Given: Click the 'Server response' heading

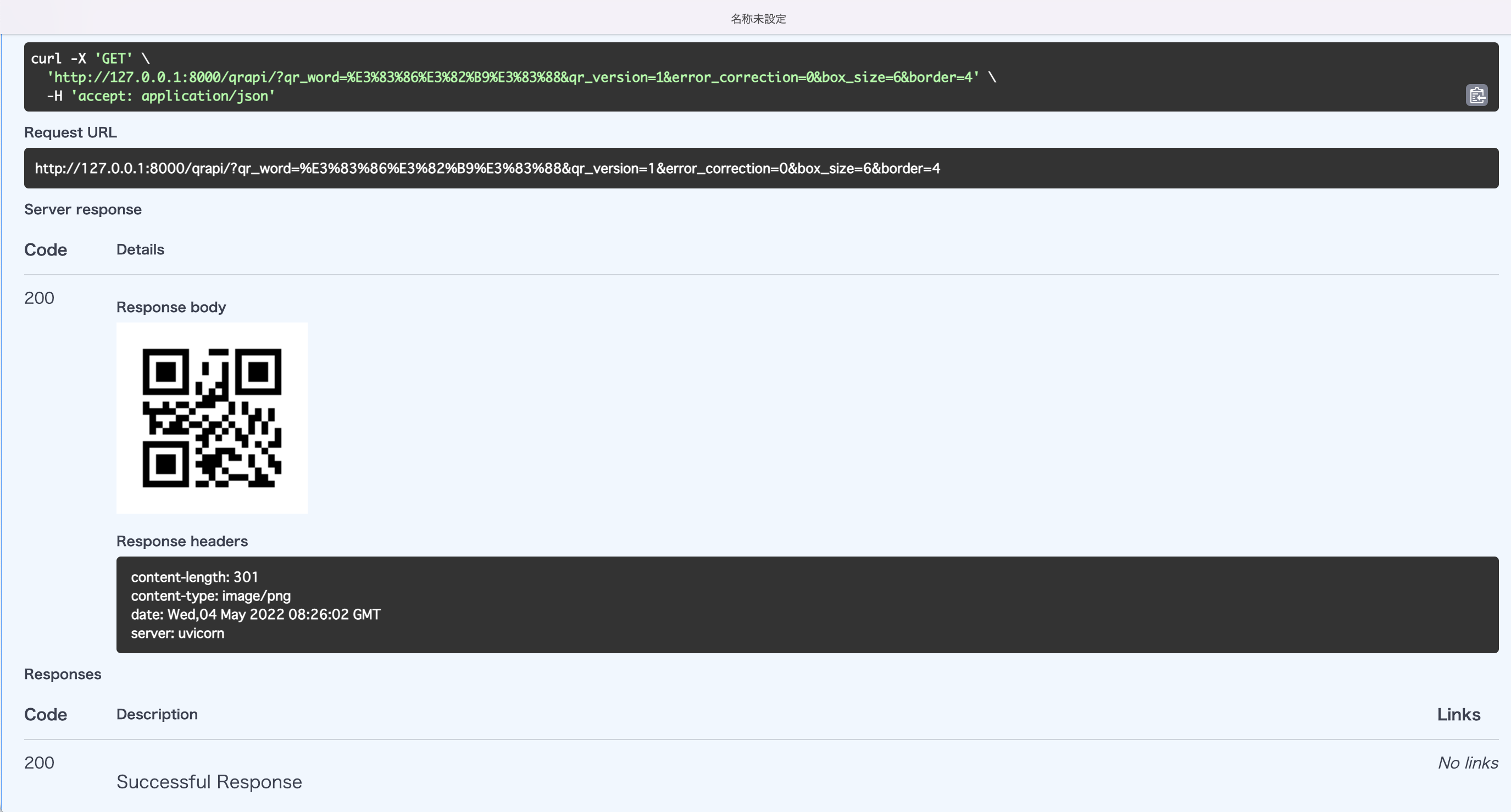Looking at the screenshot, I should pyautogui.click(x=83, y=209).
